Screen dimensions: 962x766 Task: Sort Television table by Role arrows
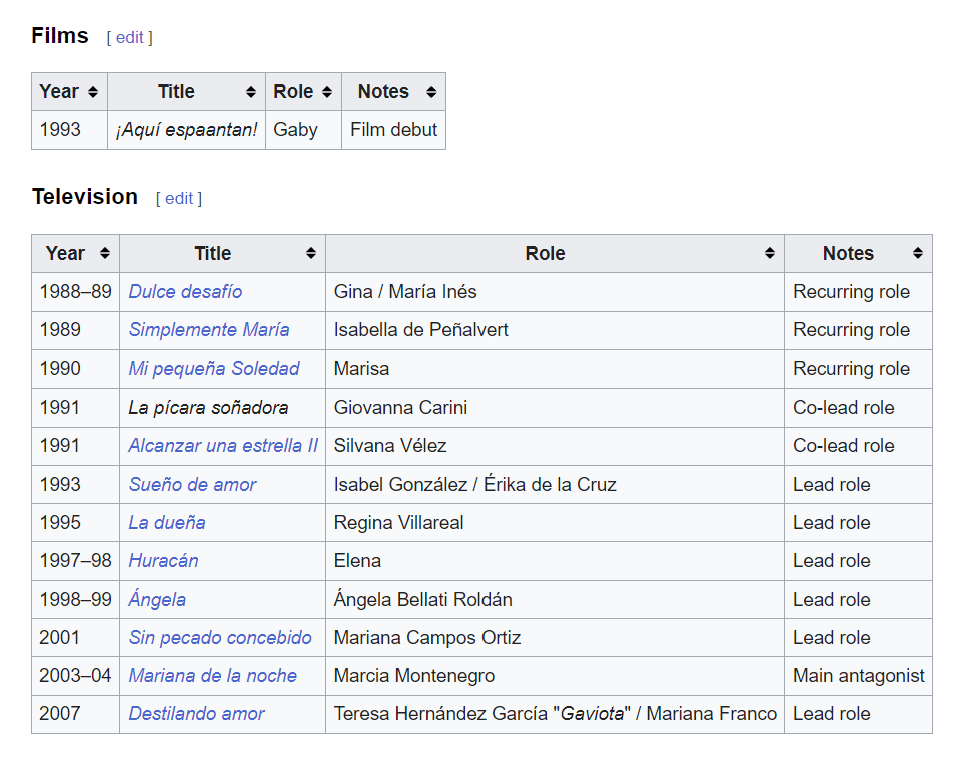[770, 254]
